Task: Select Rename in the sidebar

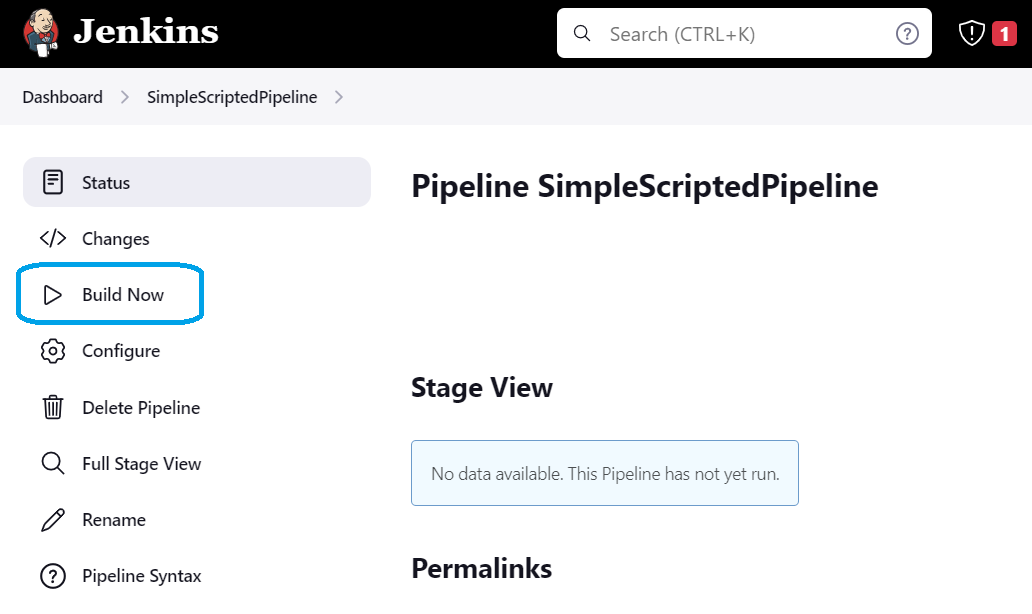Action: 114,520
